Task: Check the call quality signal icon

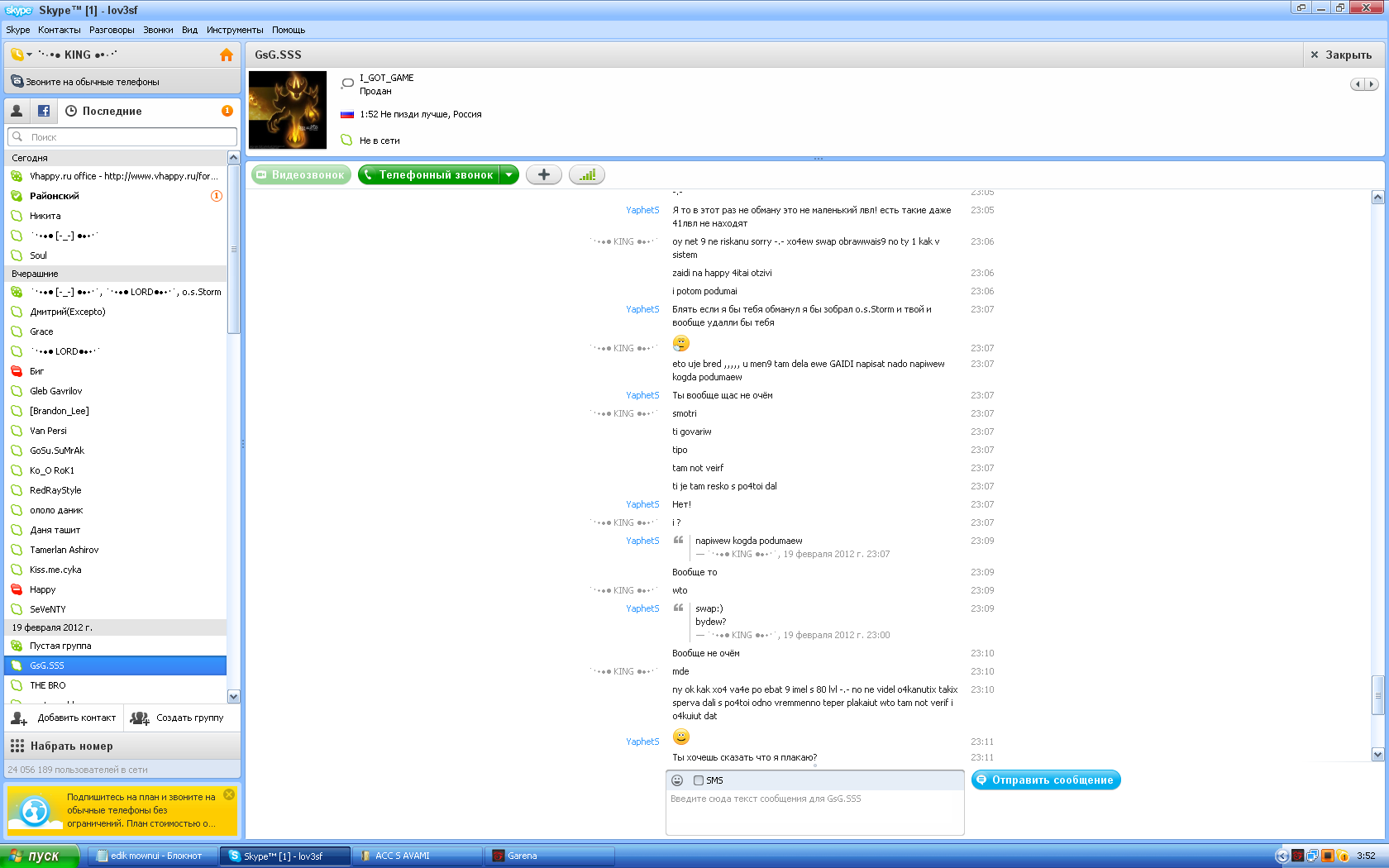Action: pyautogui.click(x=587, y=175)
